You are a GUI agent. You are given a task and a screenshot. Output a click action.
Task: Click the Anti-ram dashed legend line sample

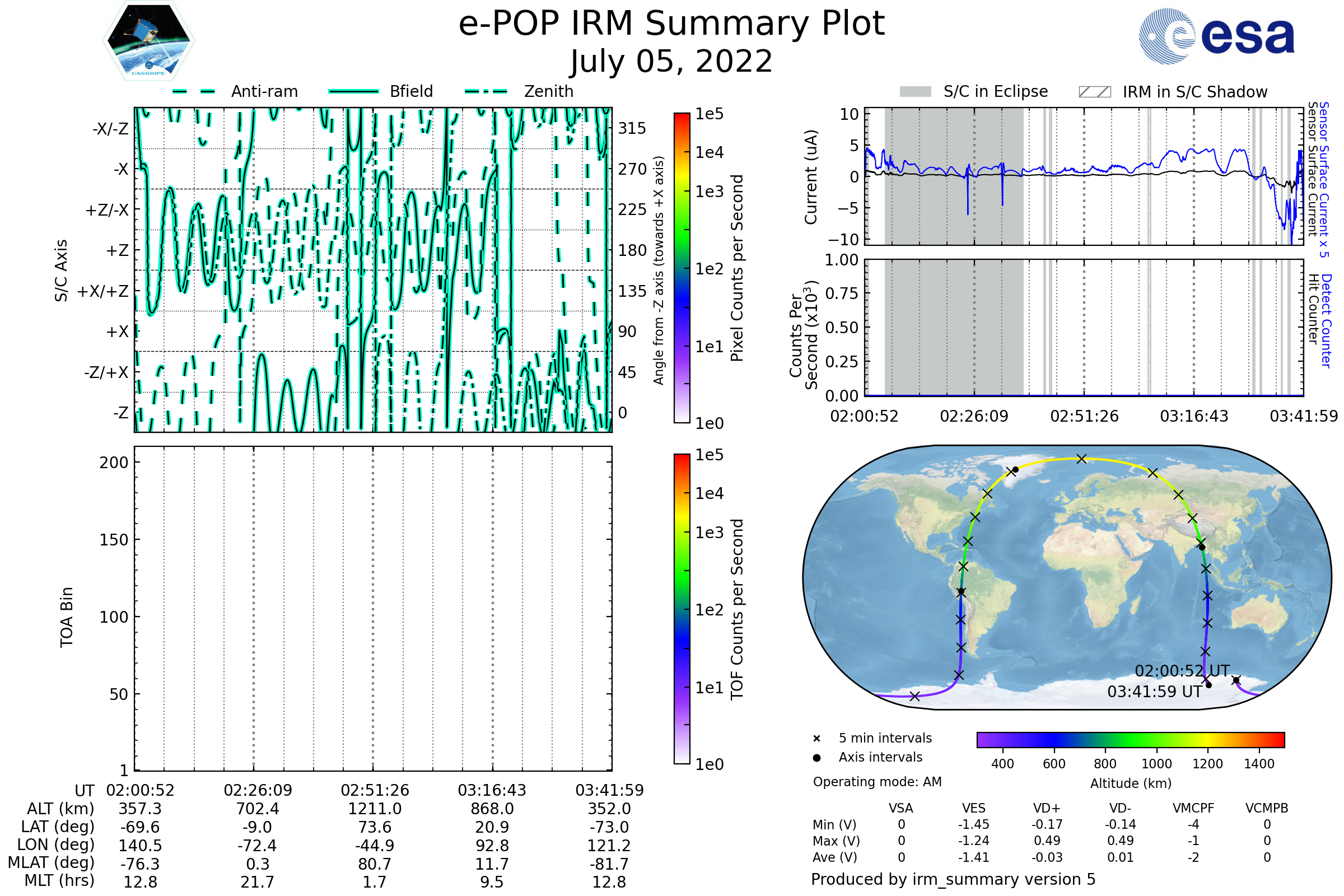[x=194, y=91]
